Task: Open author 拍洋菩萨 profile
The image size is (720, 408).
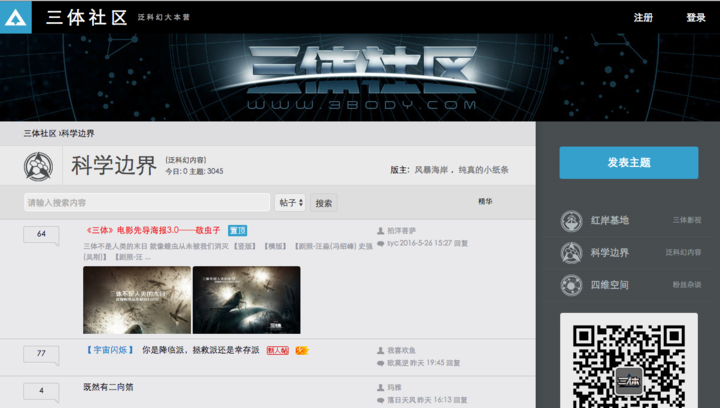Action: tap(401, 231)
